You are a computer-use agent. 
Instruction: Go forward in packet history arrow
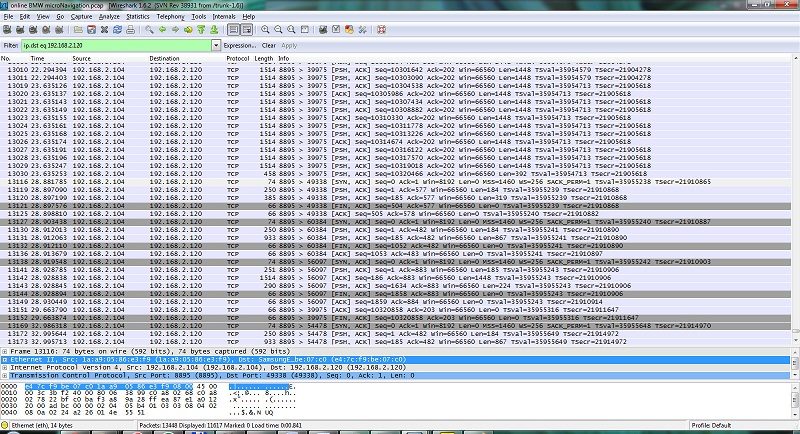coord(175,30)
